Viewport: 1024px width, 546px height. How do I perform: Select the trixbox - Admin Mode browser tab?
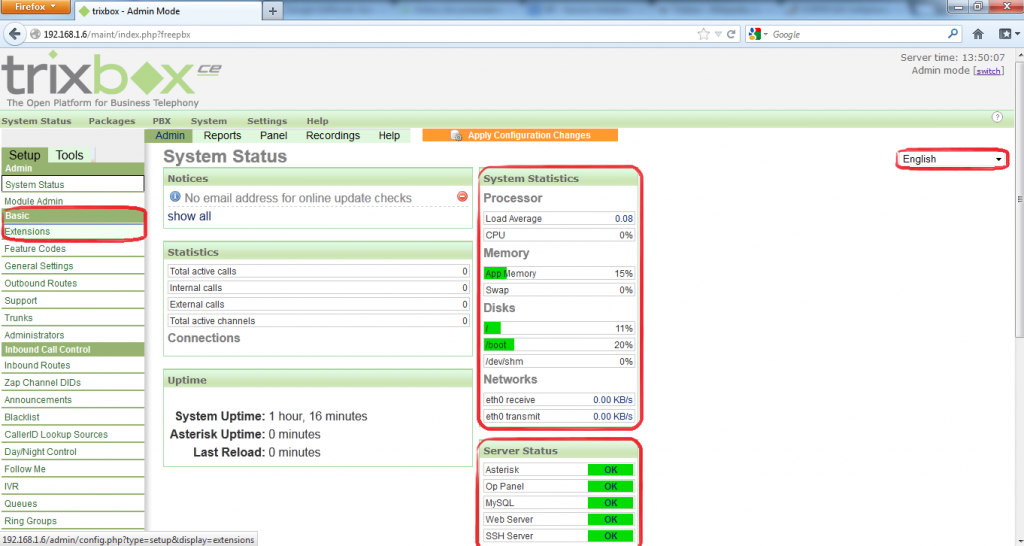click(168, 11)
